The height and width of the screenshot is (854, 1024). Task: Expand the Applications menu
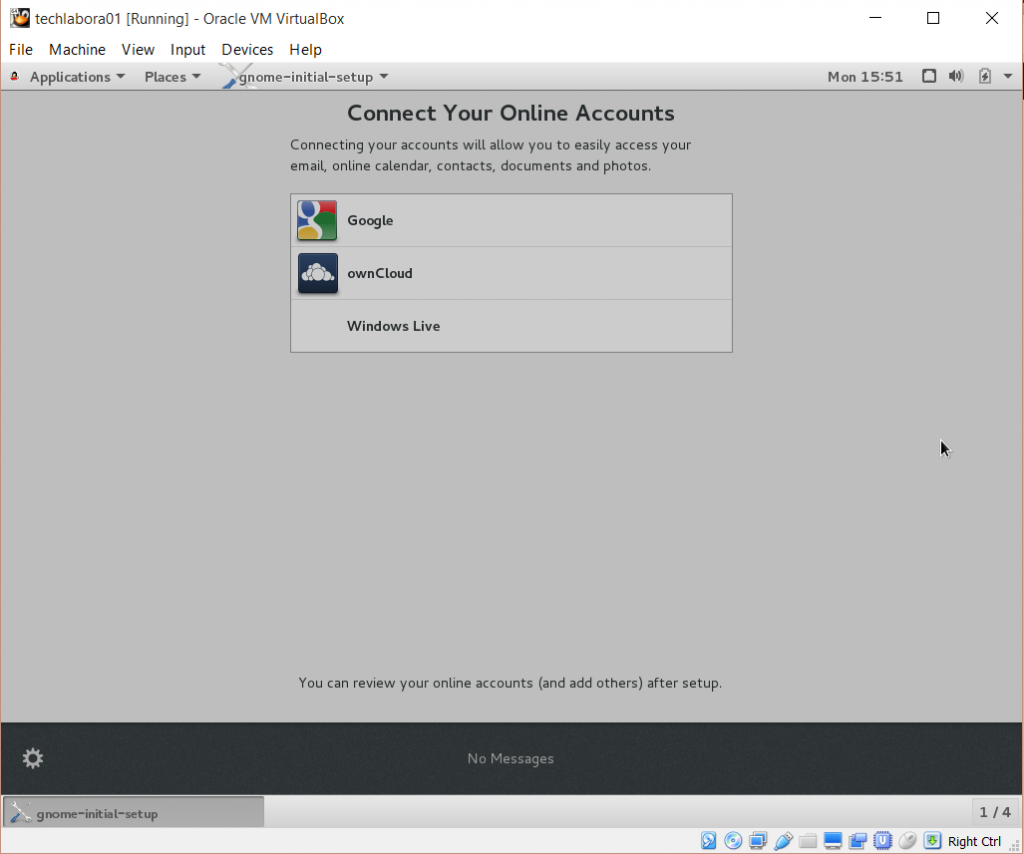coord(77,77)
